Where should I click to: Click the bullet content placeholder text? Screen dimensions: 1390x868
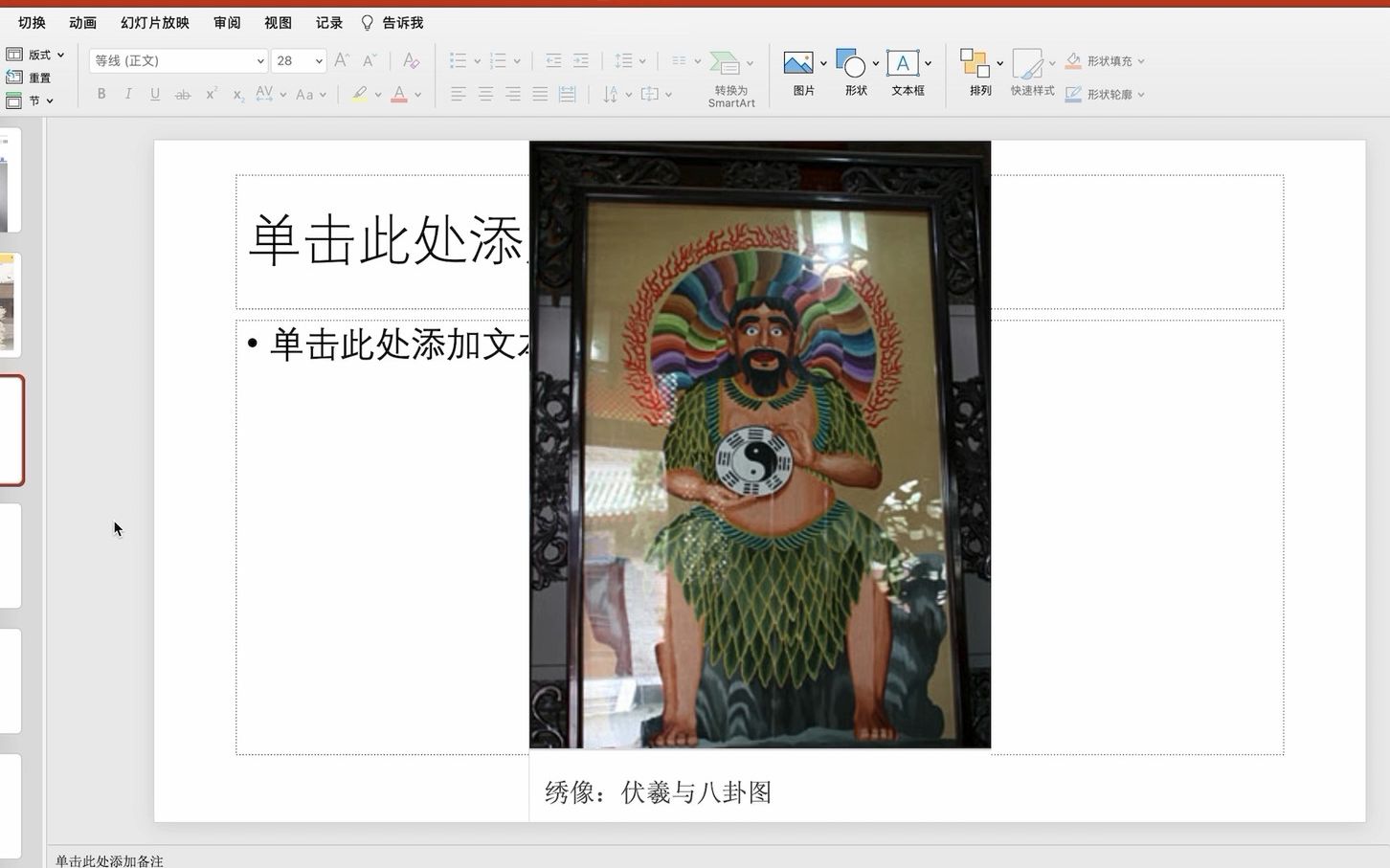coord(399,344)
